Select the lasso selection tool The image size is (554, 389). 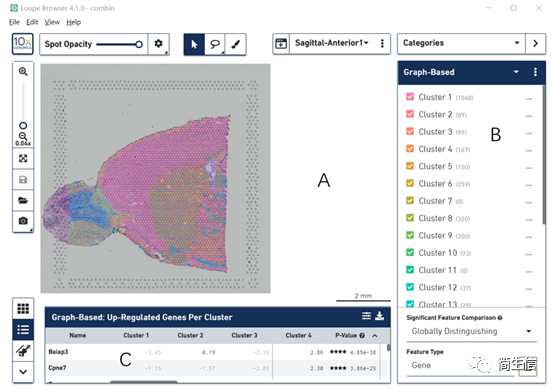pos(215,44)
